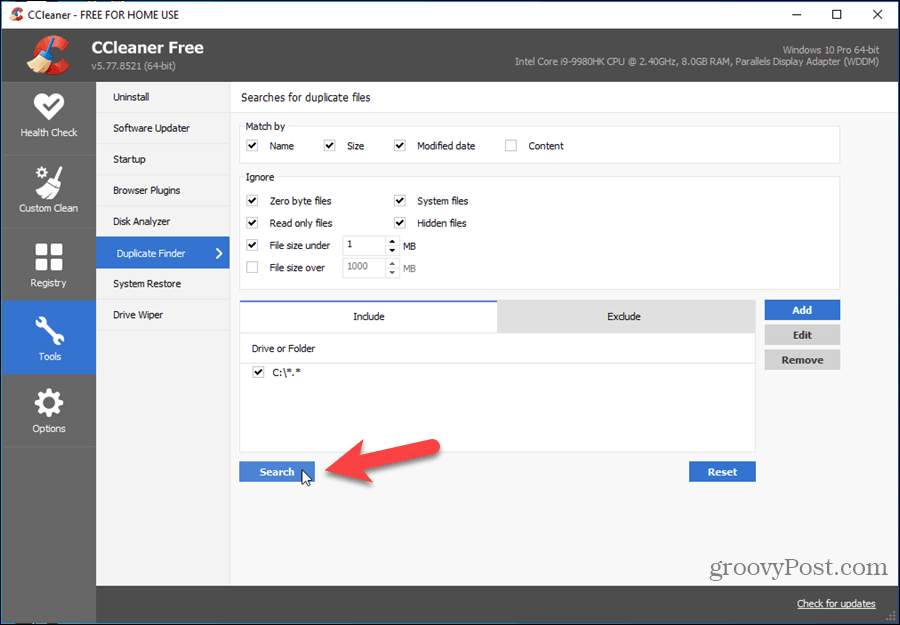
Task: Enable File size over checkbox
Action: [x=252, y=267]
